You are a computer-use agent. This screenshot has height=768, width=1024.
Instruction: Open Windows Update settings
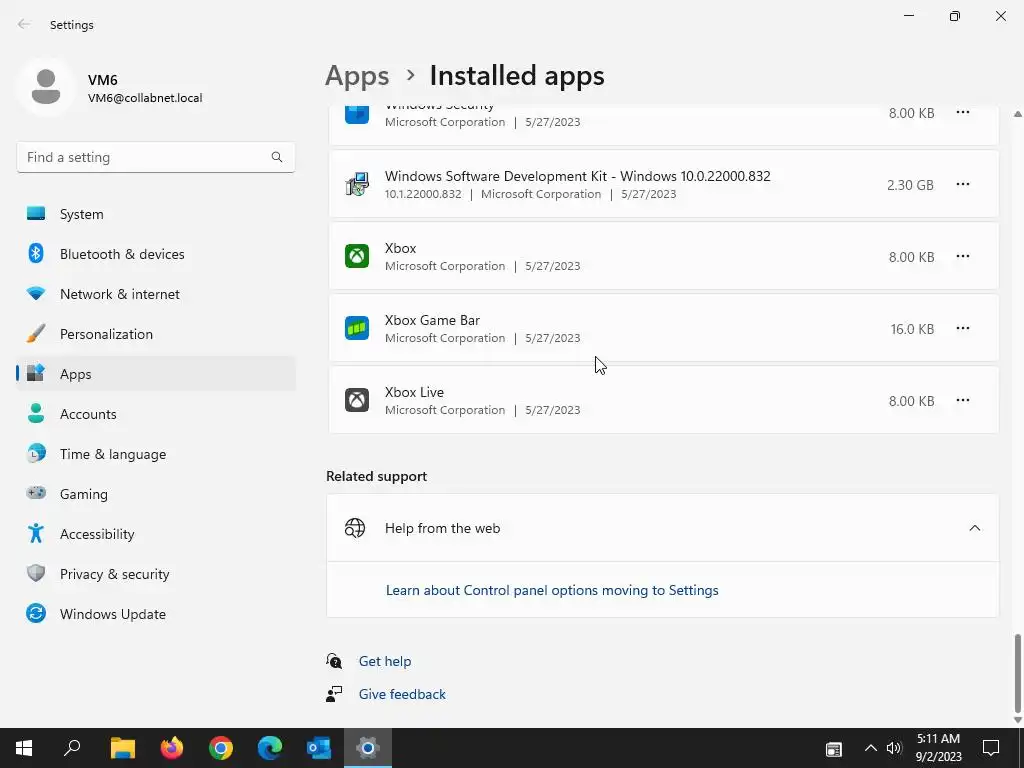[155, 614]
